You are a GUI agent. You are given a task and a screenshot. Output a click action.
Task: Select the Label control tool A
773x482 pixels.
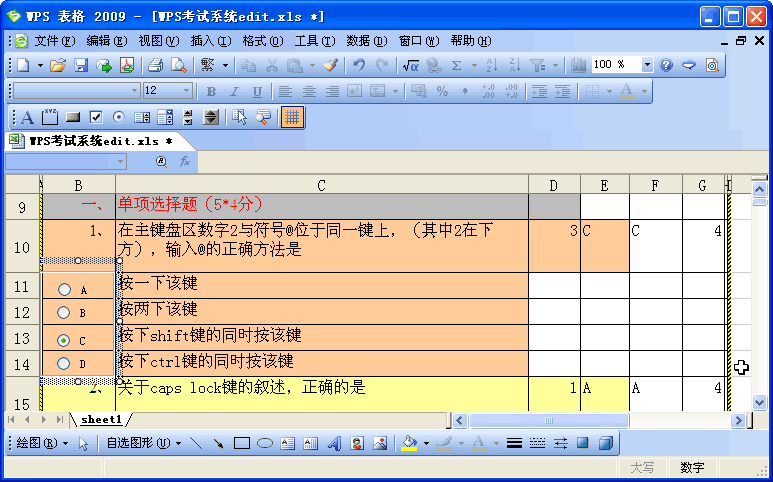pos(27,117)
